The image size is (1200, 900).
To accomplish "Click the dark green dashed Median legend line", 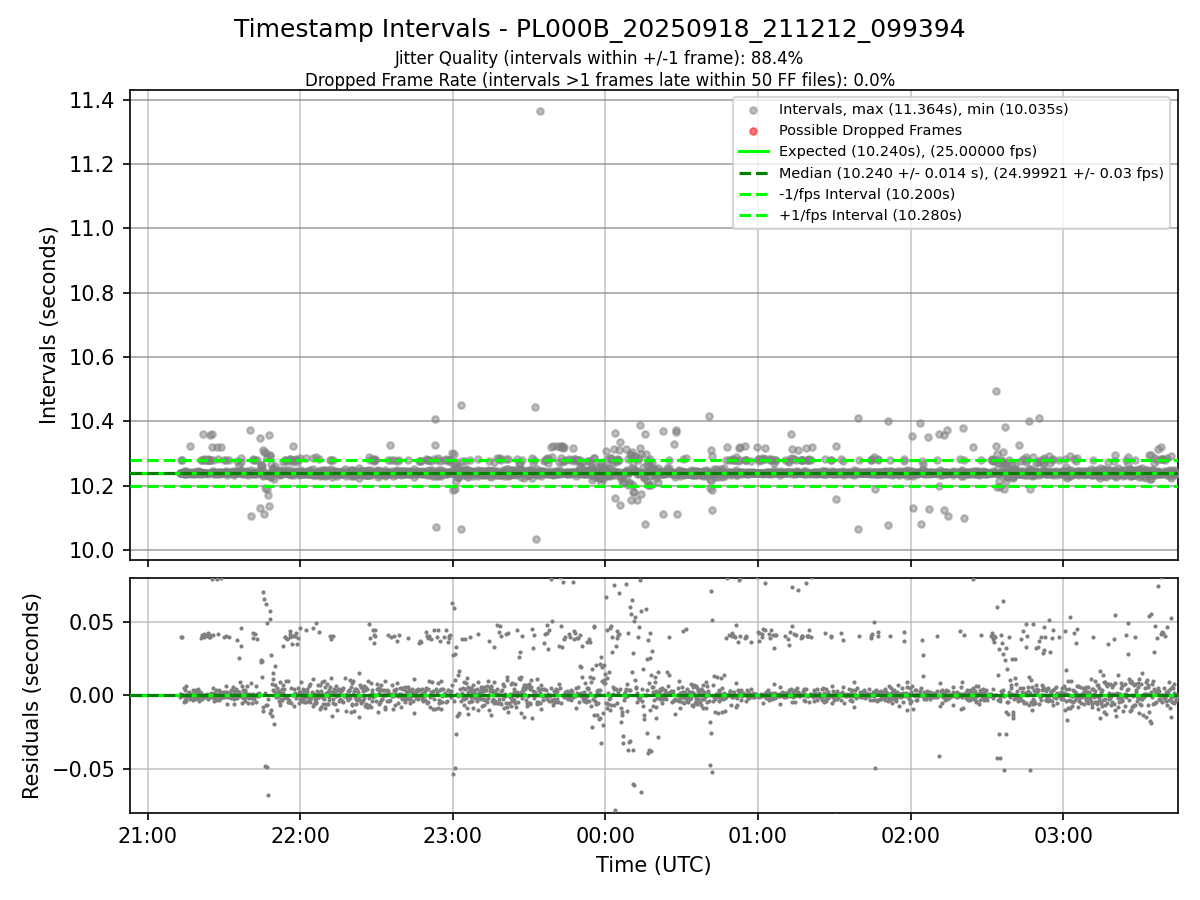I will [754, 173].
